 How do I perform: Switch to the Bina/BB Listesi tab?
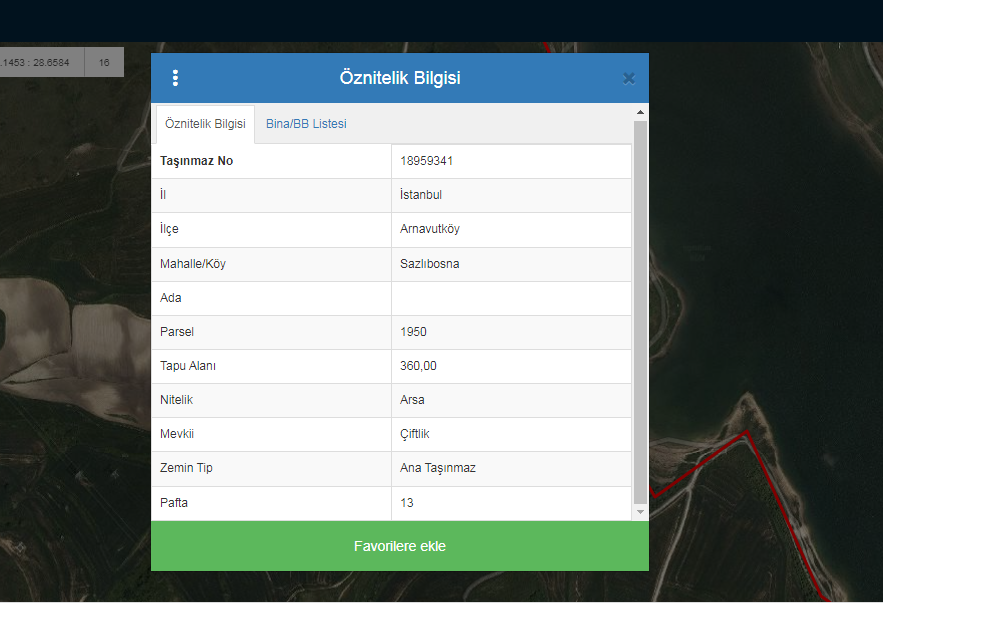tap(306, 124)
